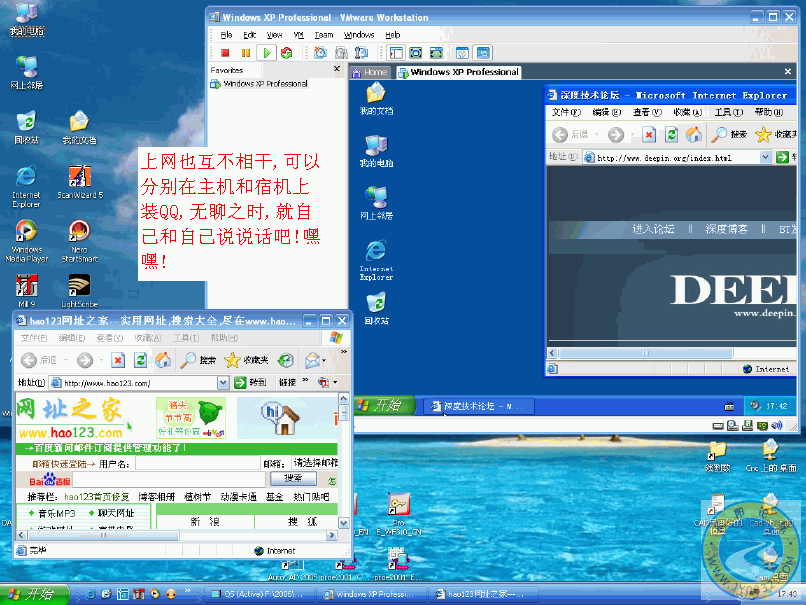Click the Stop icon in the deepin IE toolbar
Screen dimensions: 806x605
click(649, 135)
